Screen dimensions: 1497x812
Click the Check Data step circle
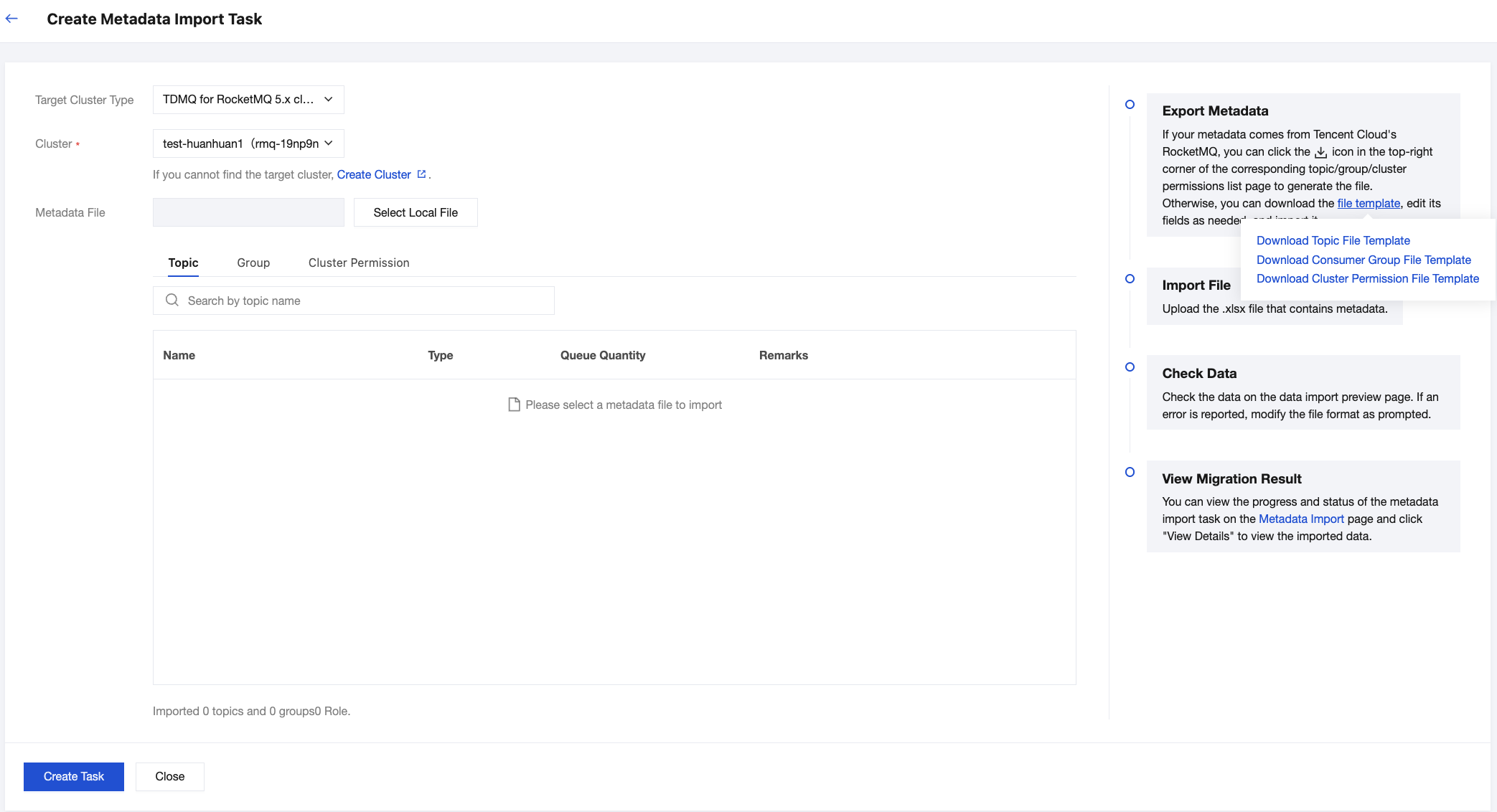[x=1130, y=367]
